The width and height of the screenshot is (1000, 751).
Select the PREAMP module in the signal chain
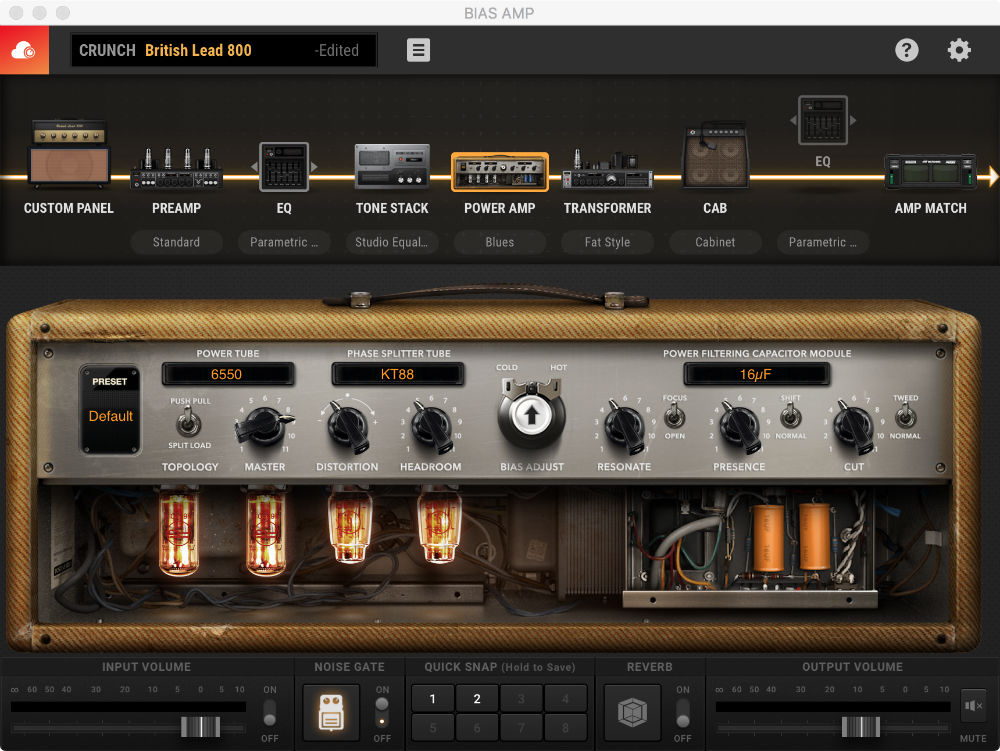(x=176, y=165)
